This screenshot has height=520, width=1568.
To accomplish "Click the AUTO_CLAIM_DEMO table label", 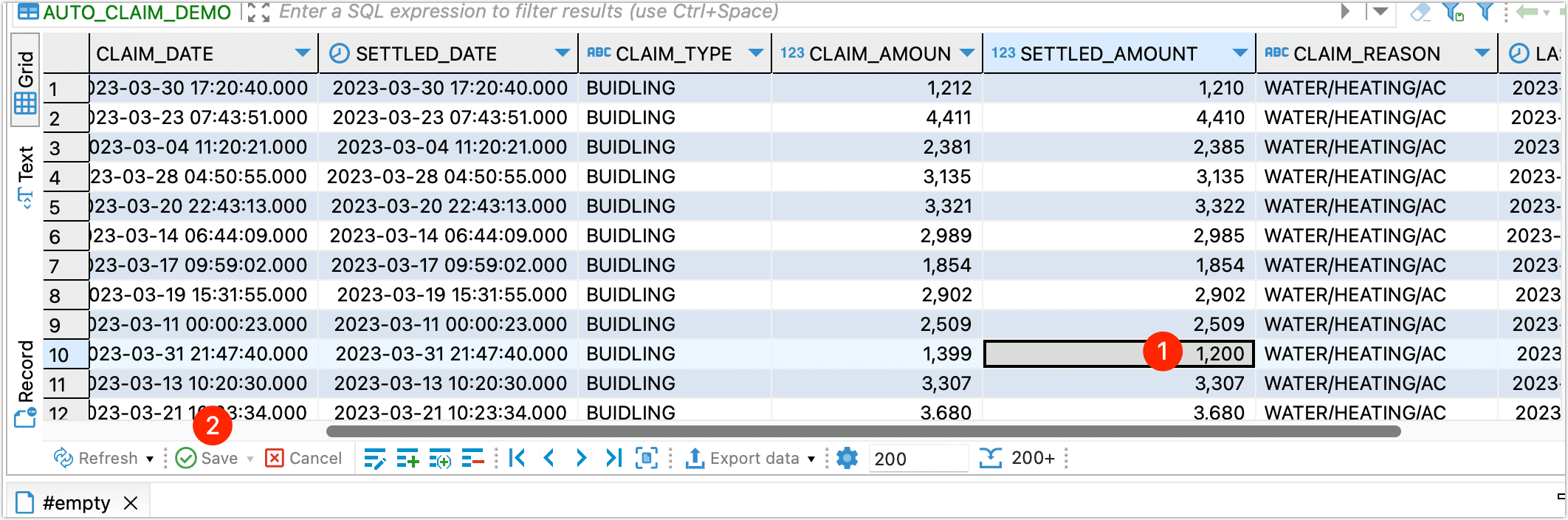I will [137, 13].
